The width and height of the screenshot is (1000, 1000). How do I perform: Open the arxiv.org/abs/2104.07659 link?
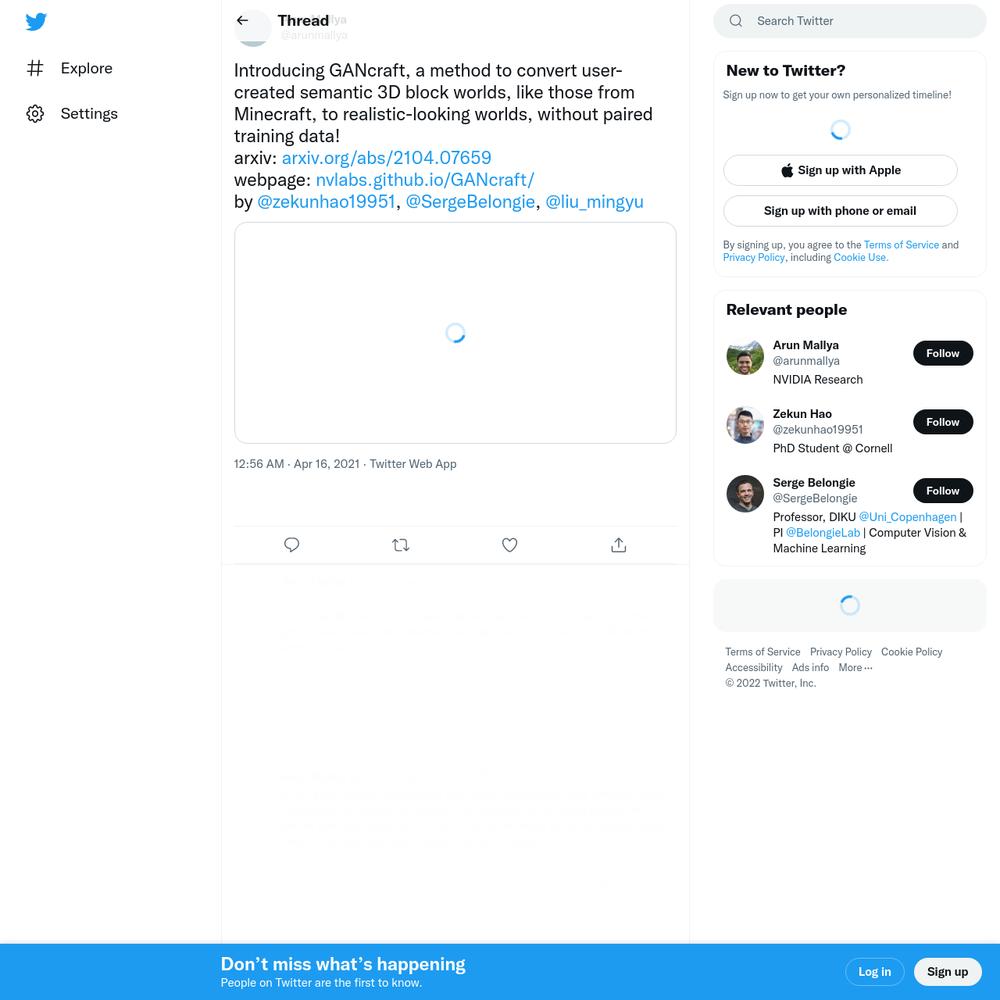click(x=386, y=158)
